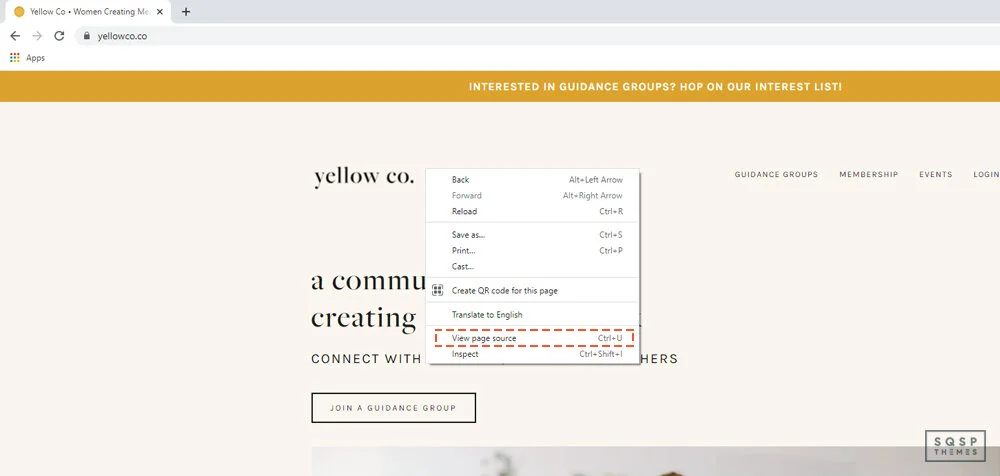The height and width of the screenshot is (476, 1000).
Task: Choose Translate to English menu entry
Action: pos(533,315)
